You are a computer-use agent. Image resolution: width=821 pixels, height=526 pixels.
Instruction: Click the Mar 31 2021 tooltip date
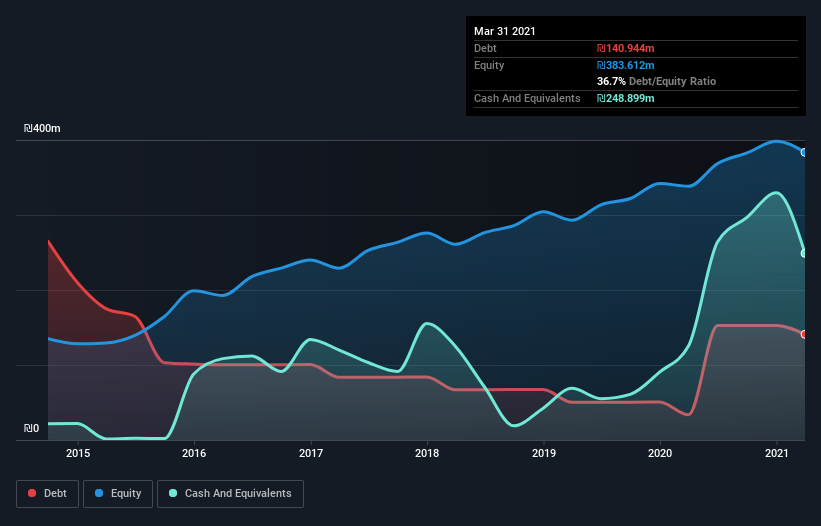point(505,31)
